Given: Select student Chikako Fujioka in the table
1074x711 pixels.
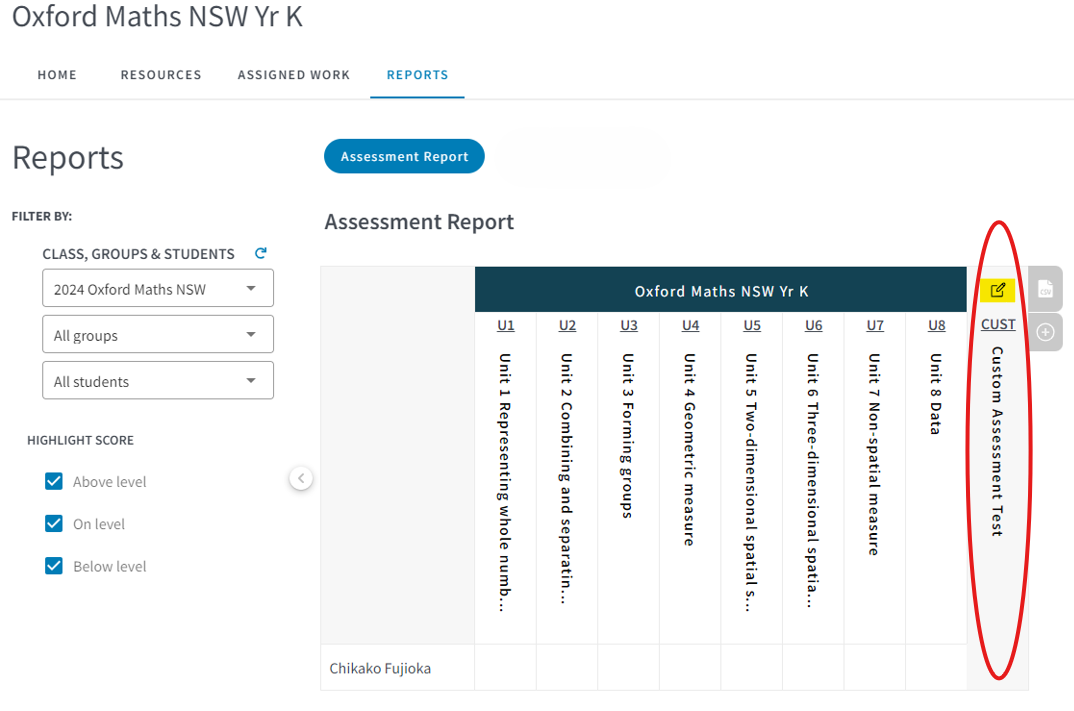Looking at the screenshot, I should coord(380,668).
